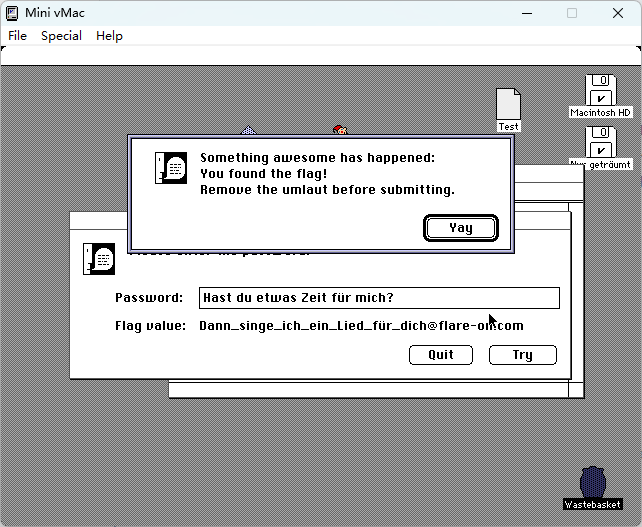Click the Flag value text
Image resolution: width=642 pixels, height=527 pixels.
point(361,326)
